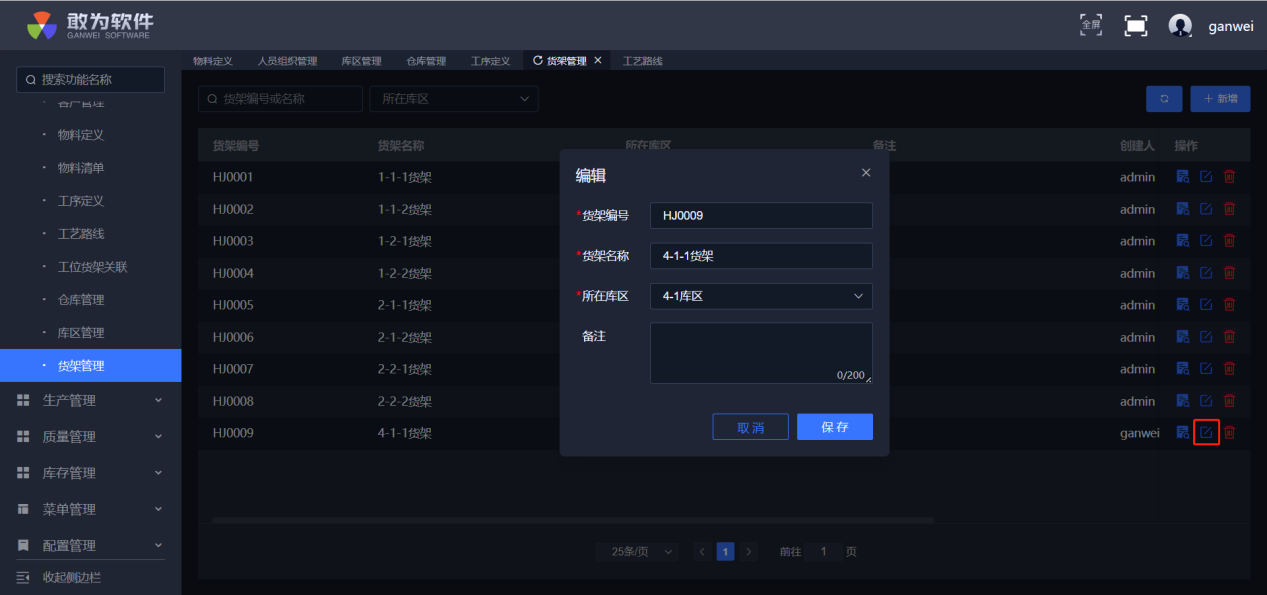Open the 所在库区 dropdown in edit dialog
The image size is (1267, 595).
[760, 296]
